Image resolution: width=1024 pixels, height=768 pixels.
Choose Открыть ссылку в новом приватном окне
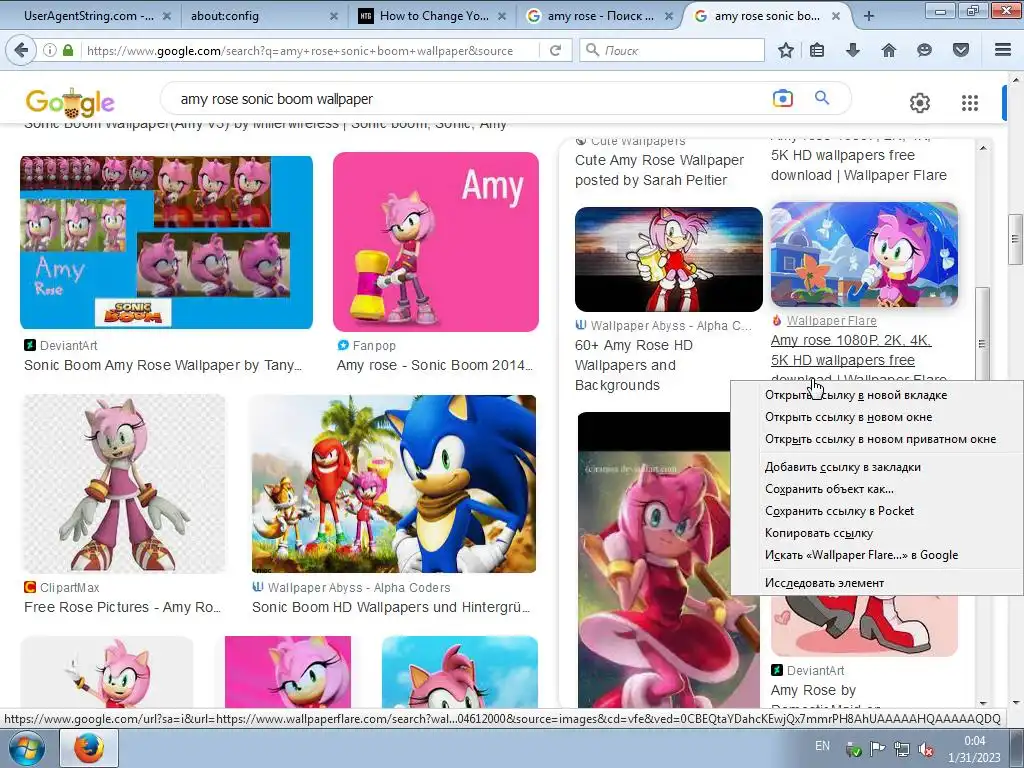tap(880, 440)
